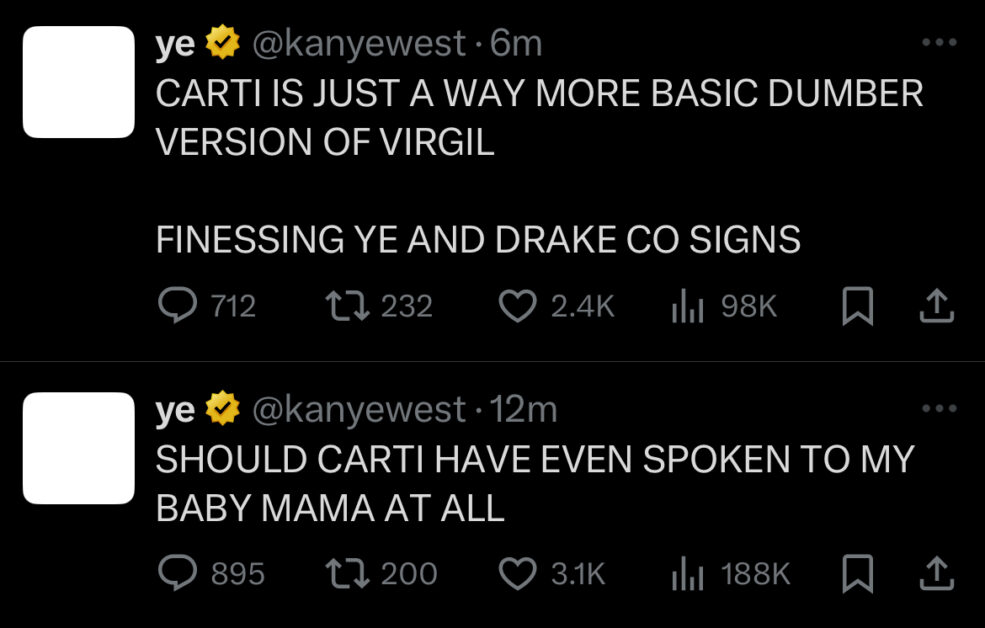
Task: Open more options on the 12m tweet
Action: 939,409
